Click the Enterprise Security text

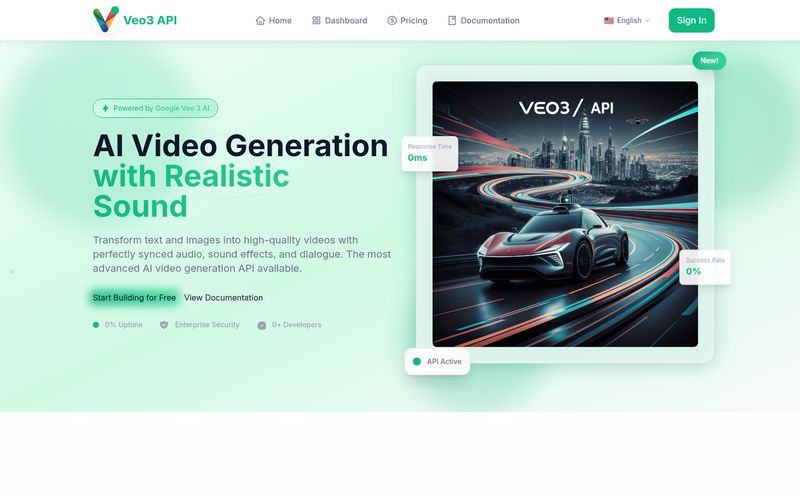[x=207, y=325]
